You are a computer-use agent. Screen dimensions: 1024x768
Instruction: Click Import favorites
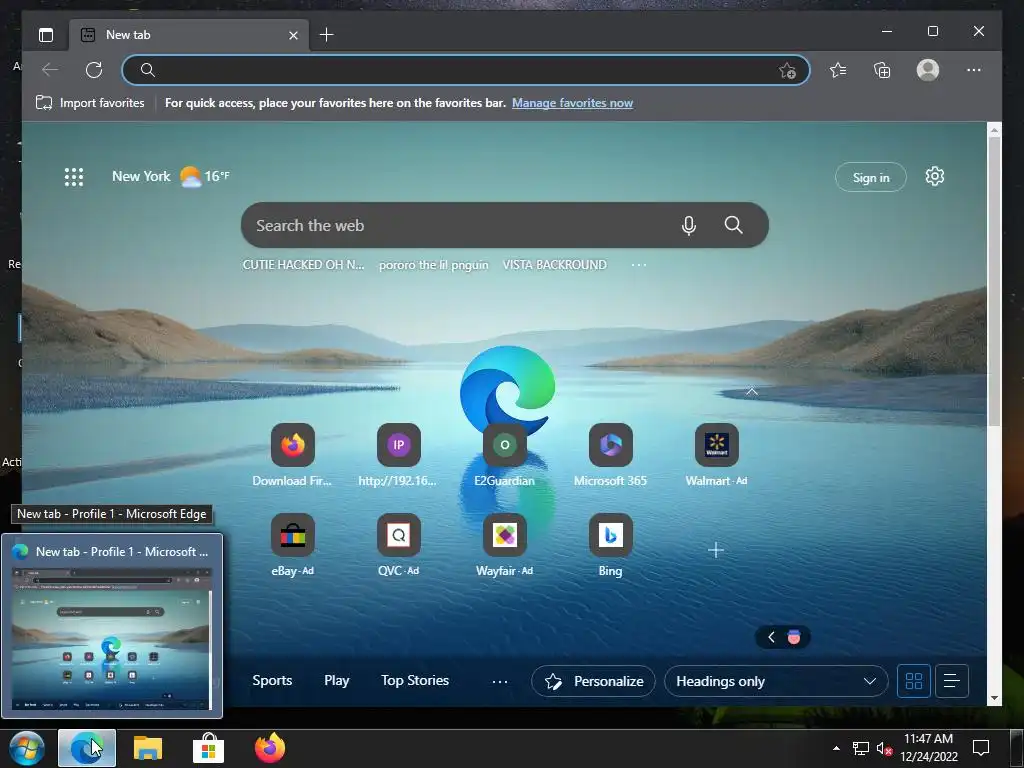coord(90,103)
